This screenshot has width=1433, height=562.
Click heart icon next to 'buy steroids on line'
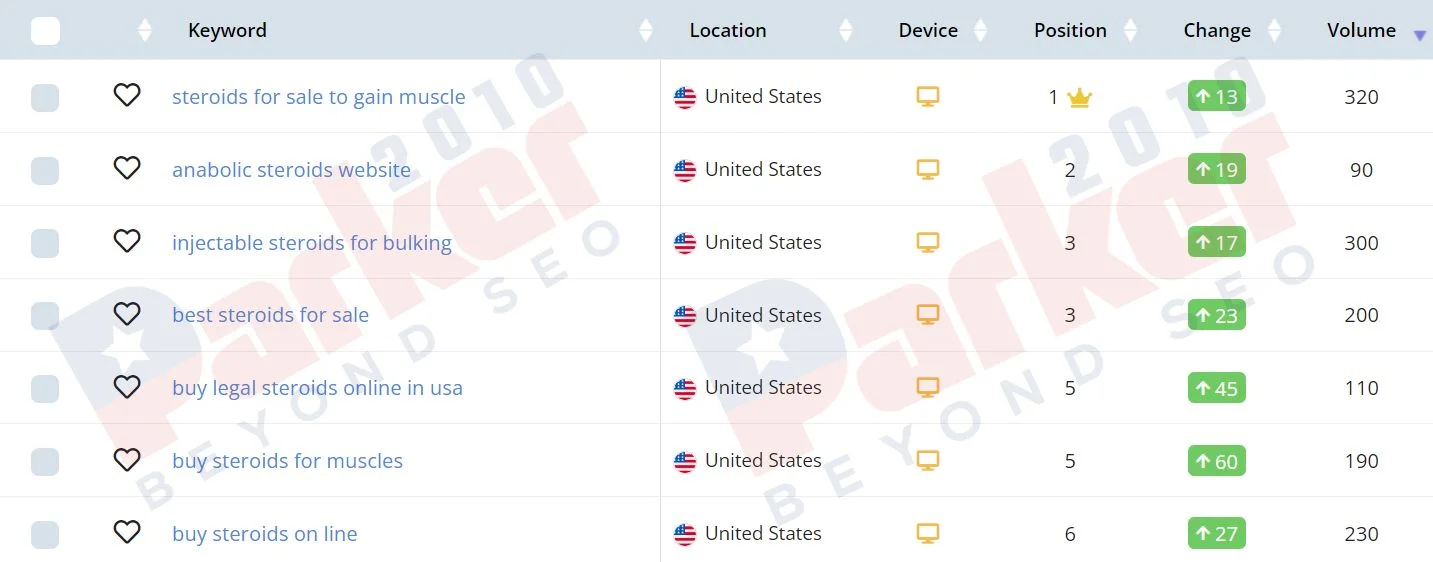pos(127,532)
